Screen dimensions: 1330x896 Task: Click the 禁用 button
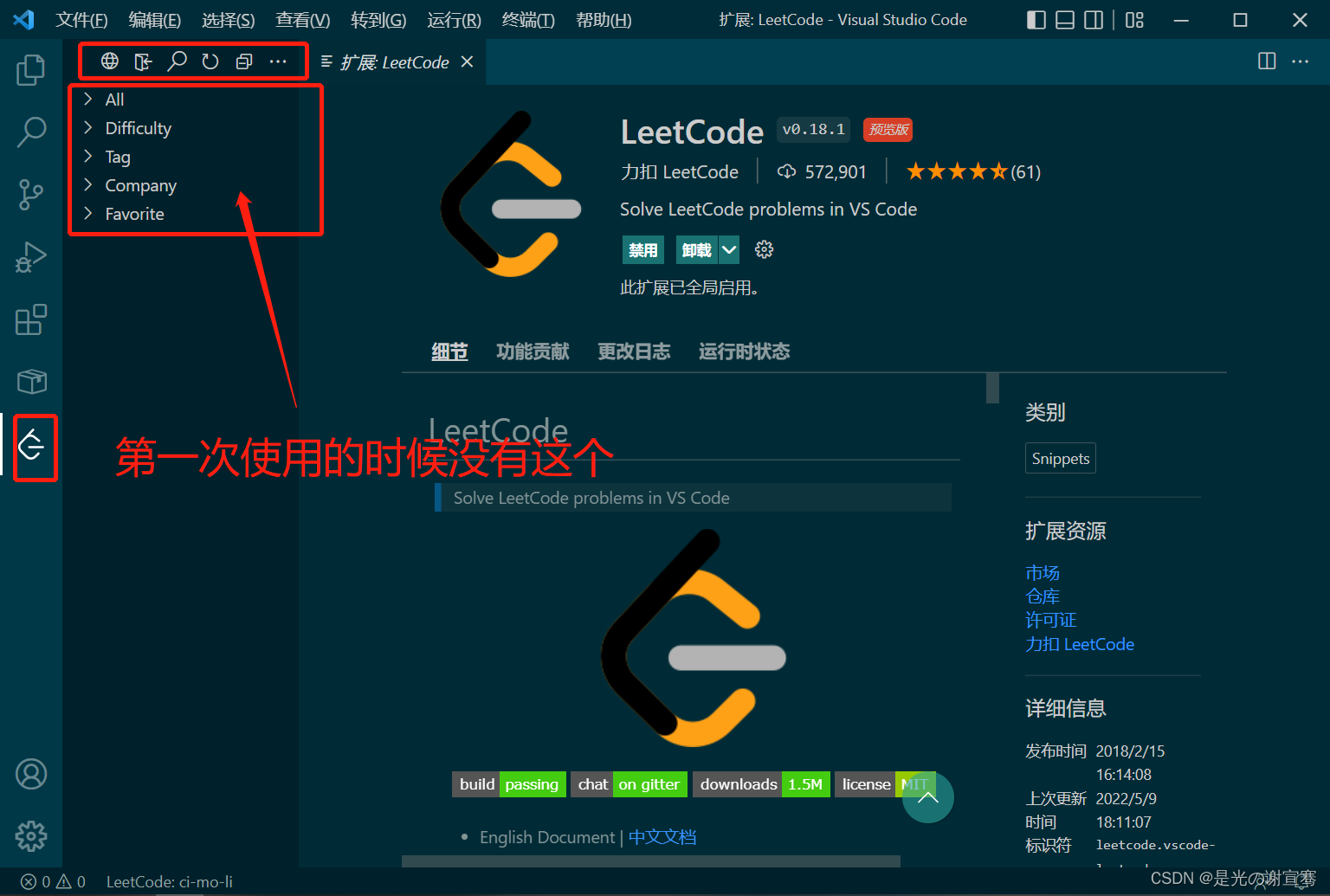642,250
